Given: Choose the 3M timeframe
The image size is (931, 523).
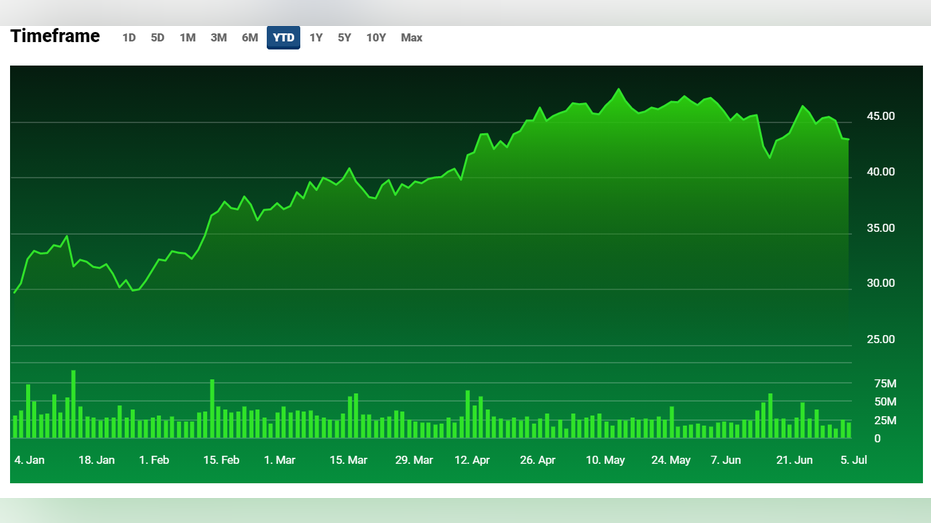Looking at the screenshot, I should (218, 37).
